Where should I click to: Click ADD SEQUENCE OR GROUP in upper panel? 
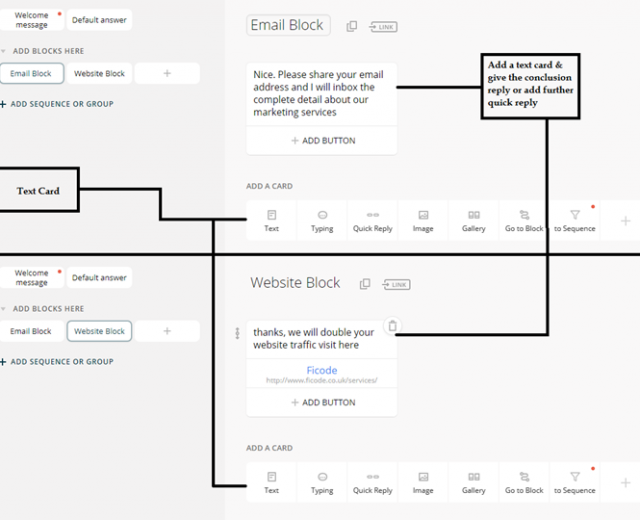tap(60, 104)
